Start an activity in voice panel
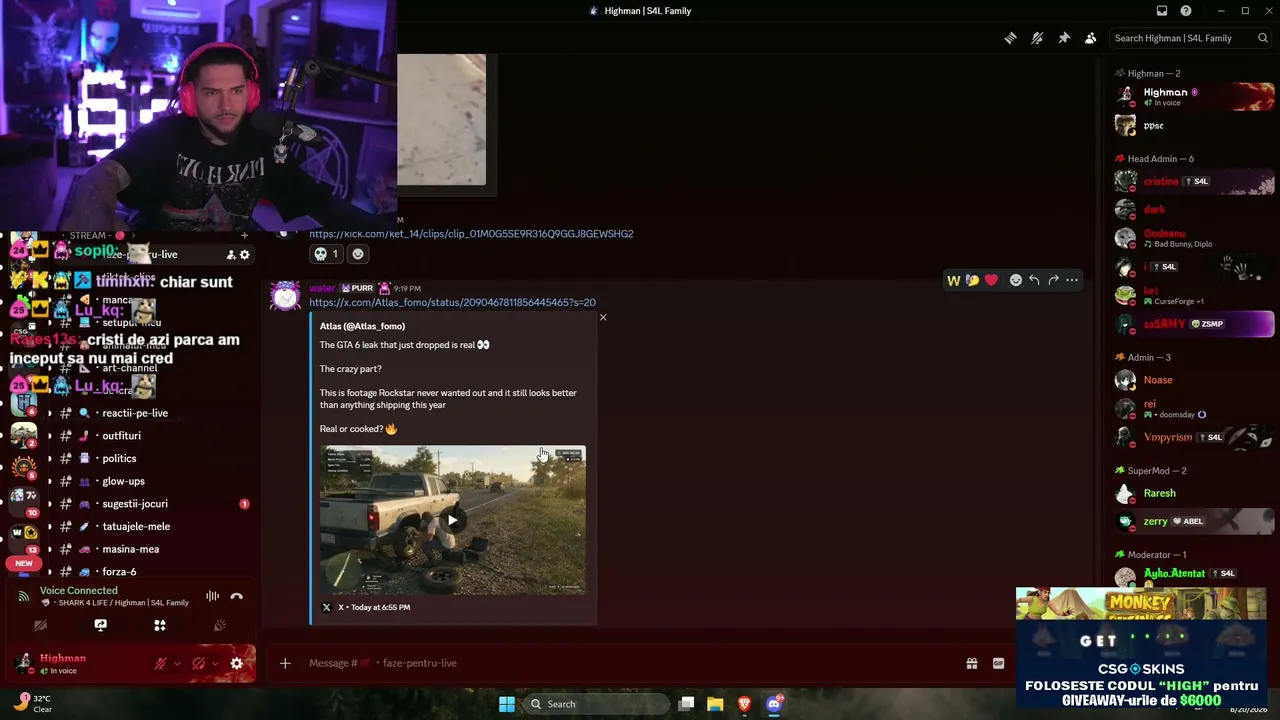This screenshot has width=1280, height=720. coord(160,625)
